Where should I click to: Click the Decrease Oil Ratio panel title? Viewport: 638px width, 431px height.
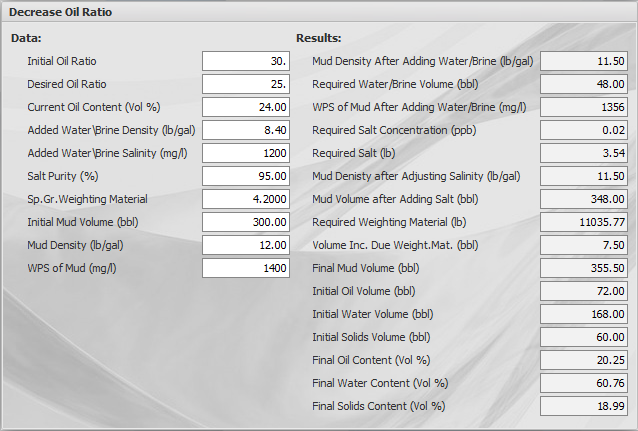click(60, 13)
